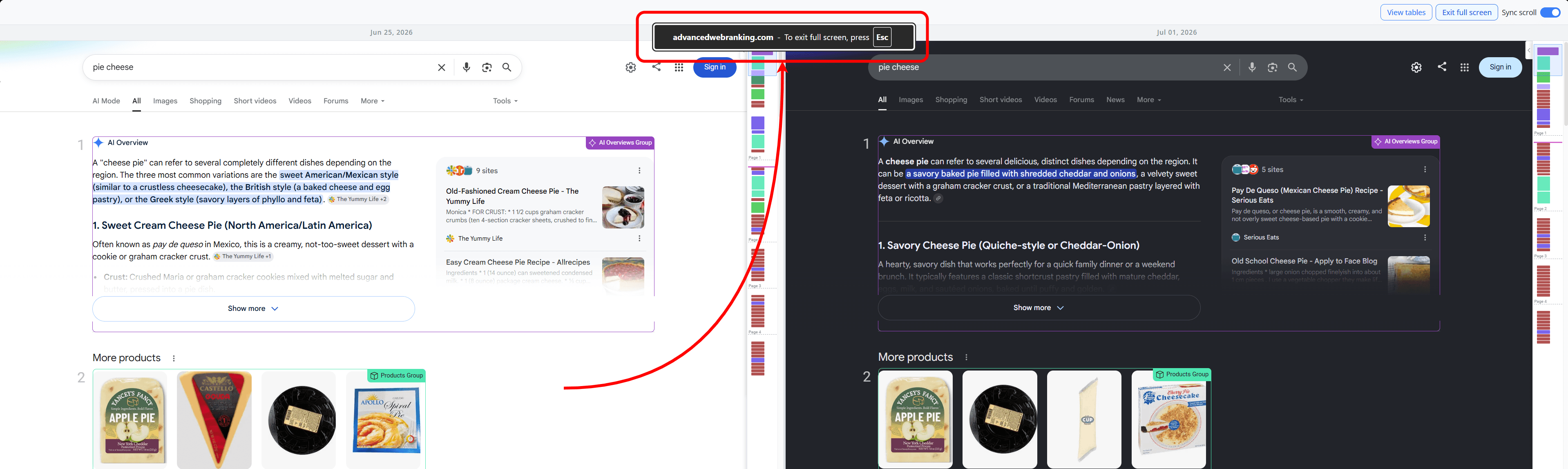This screenshot has width=1568, height=469.
Task: Click the left AI Overview sparkle icon
Action: [98, 142]
